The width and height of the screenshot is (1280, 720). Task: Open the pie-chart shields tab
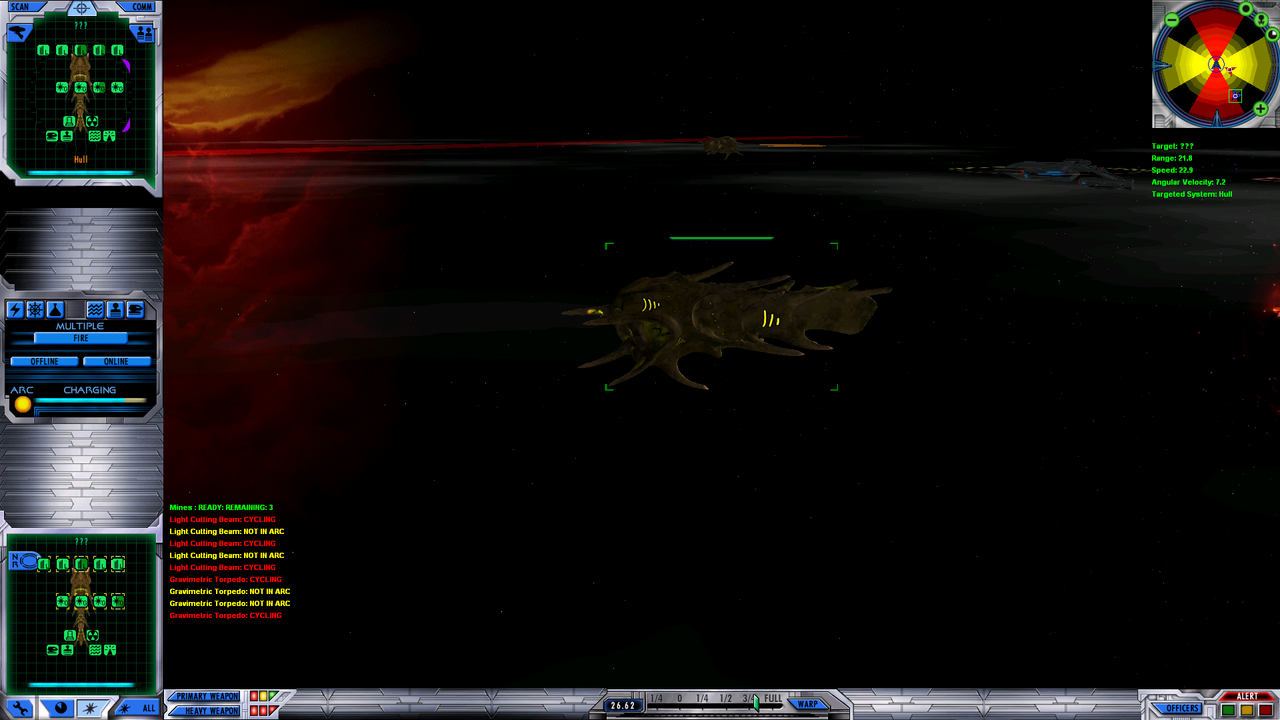coord(61,708)
